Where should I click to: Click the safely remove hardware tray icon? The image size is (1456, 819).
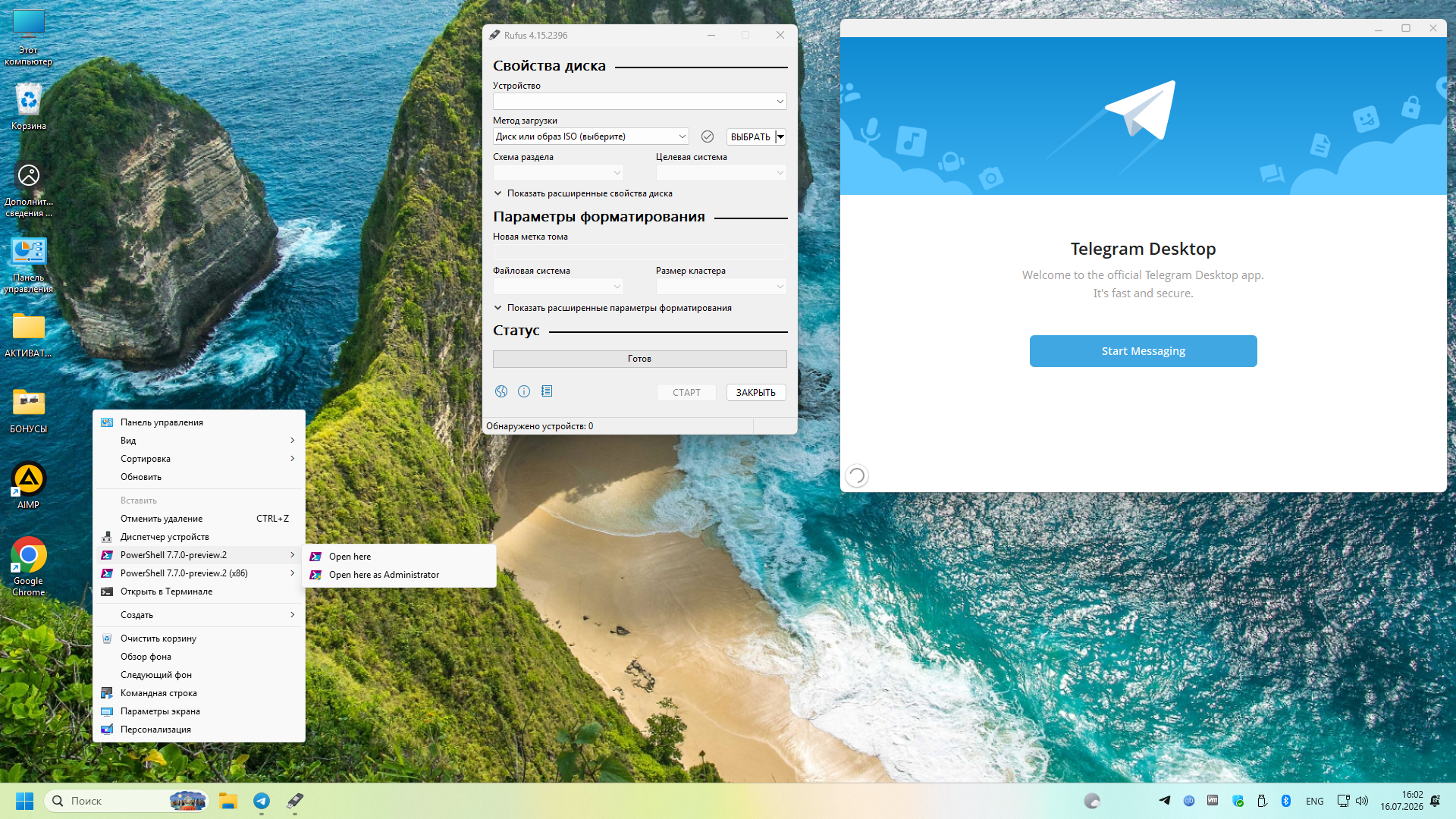pyautogui.click(x=1262, y=801)
